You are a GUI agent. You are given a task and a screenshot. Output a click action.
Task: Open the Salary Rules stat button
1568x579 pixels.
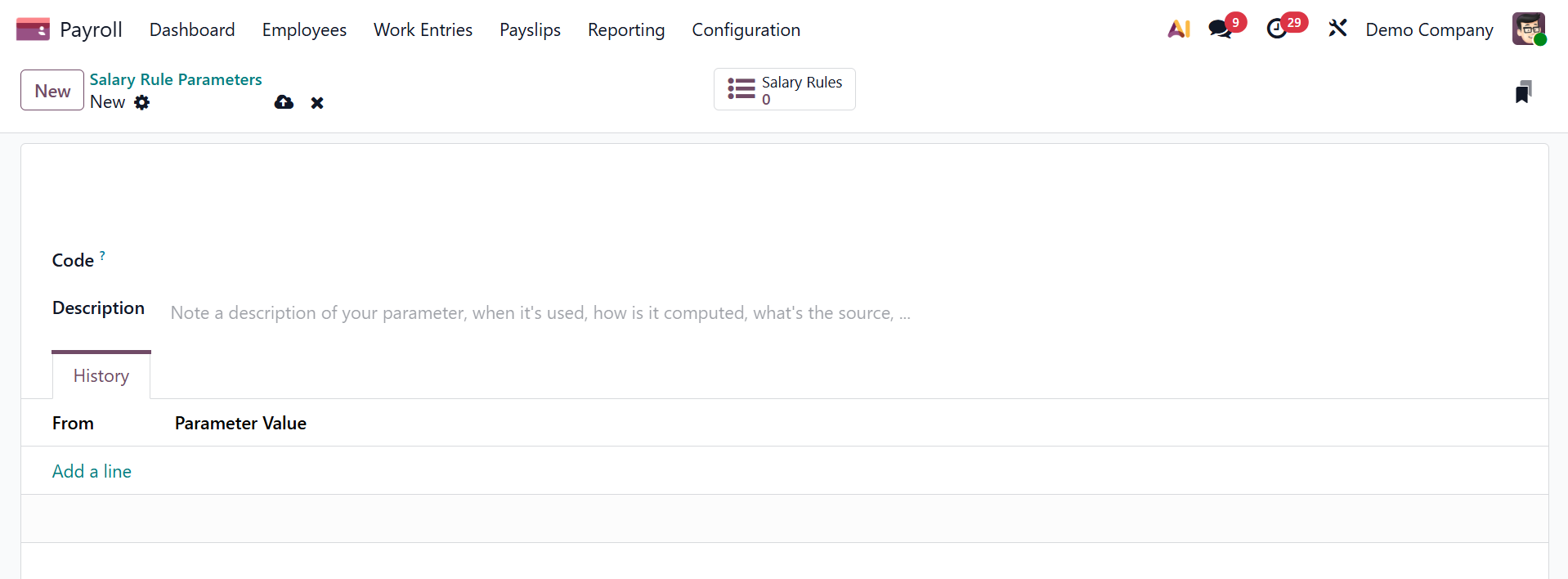tap(784, 89)
